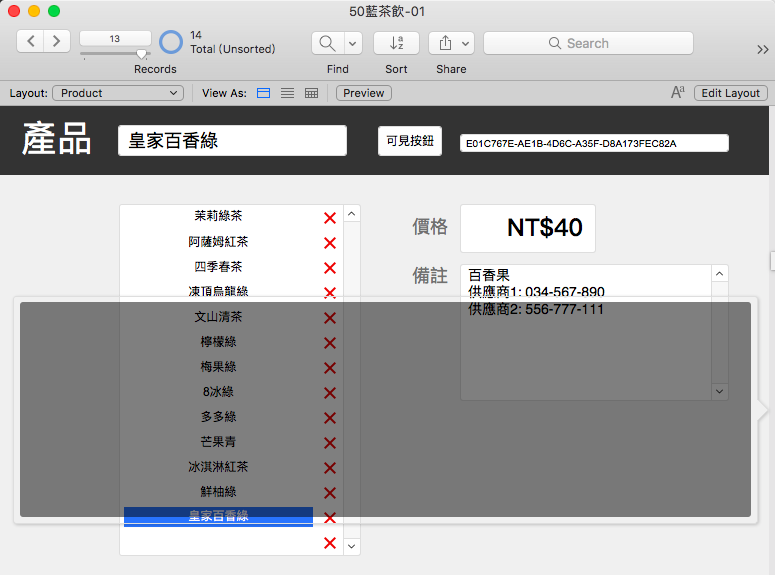This screenshot has height=575, width=775.
Task: Delete the 芒果青 row with red X
Action: 330,443
